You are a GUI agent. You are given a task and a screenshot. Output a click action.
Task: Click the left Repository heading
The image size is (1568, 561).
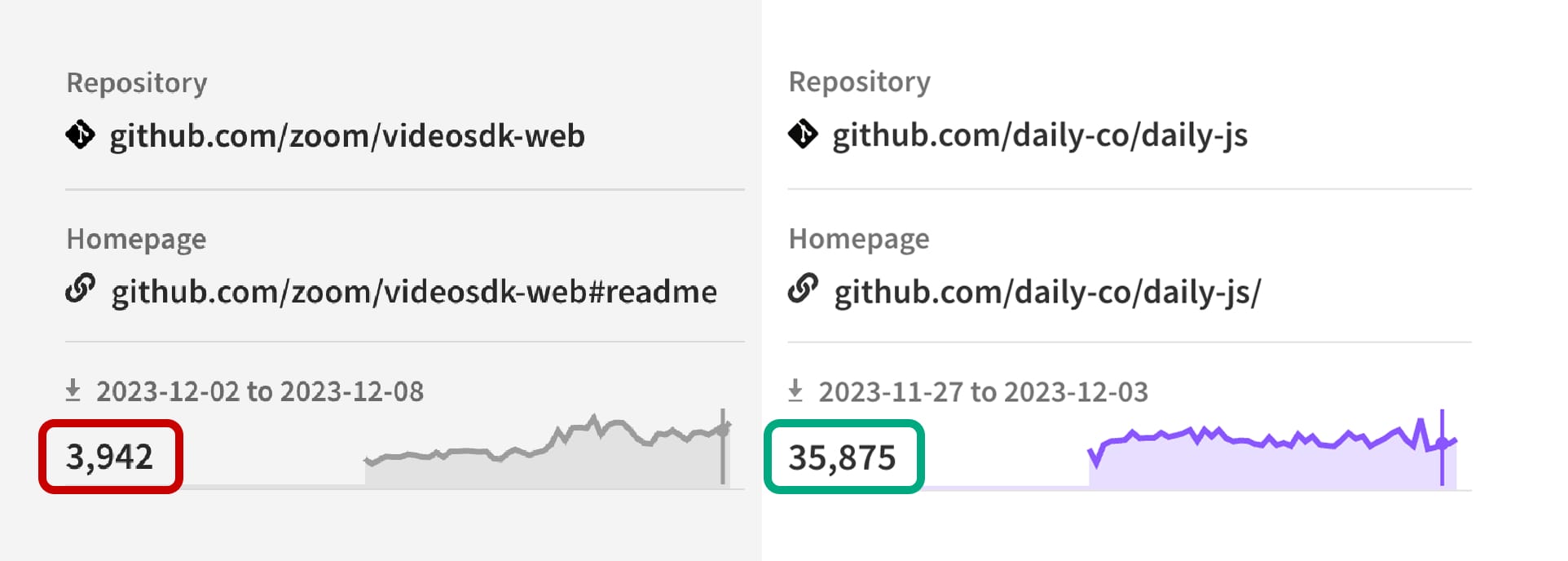(x=137, y=83)
